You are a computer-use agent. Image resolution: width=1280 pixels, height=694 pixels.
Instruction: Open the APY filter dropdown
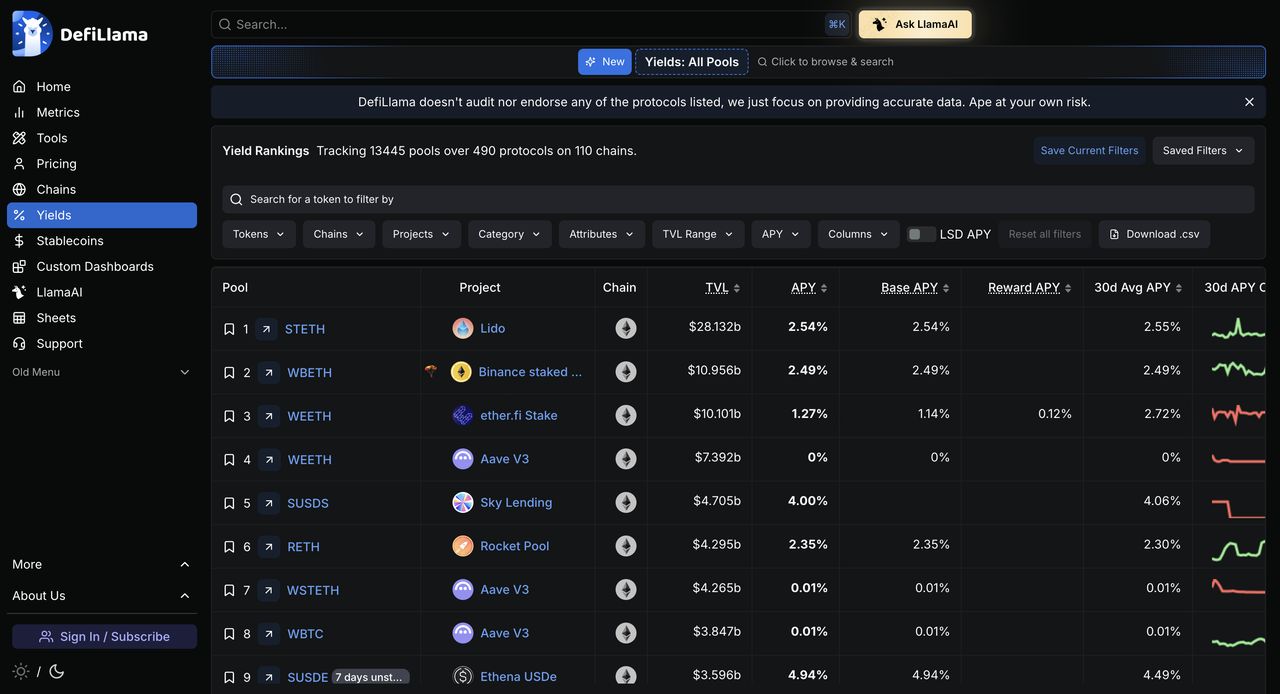click(781, 234)
